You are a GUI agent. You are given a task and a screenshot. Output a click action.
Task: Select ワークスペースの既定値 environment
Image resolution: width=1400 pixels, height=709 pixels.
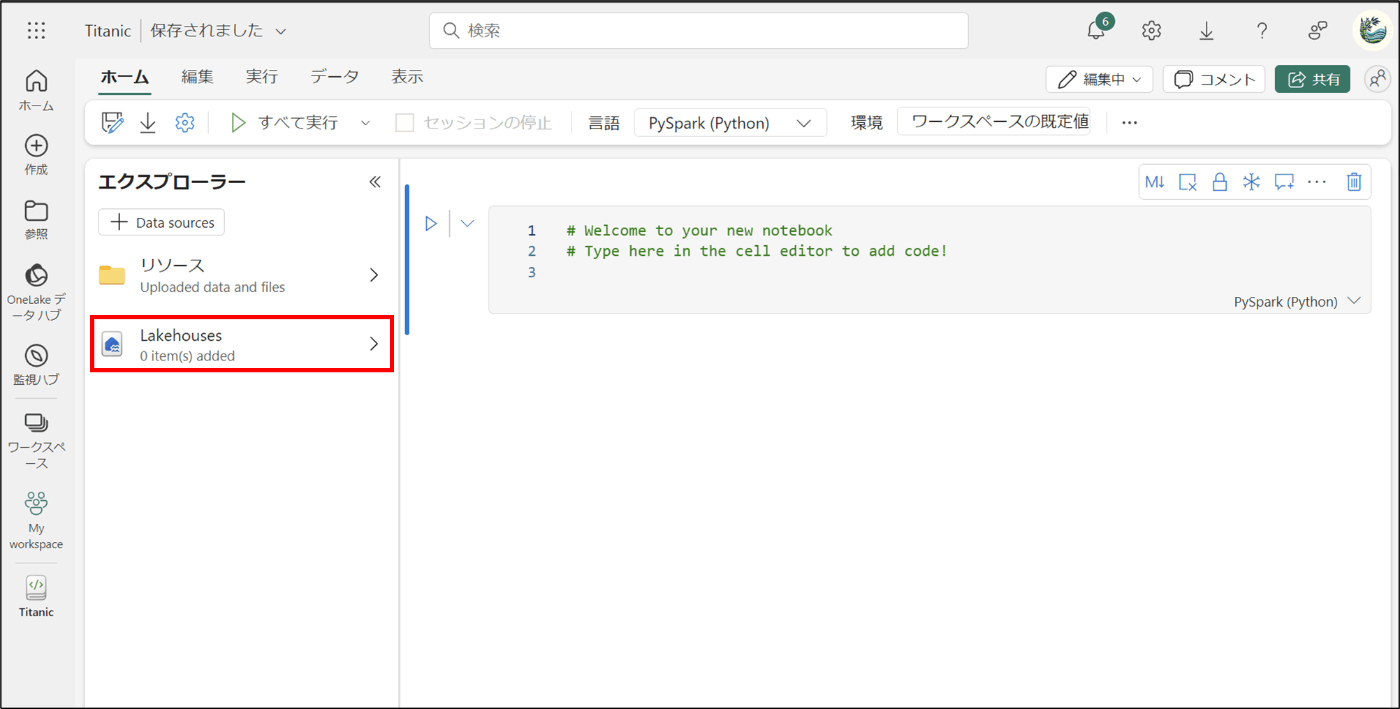pyautogui.click(x=994, y=122)
